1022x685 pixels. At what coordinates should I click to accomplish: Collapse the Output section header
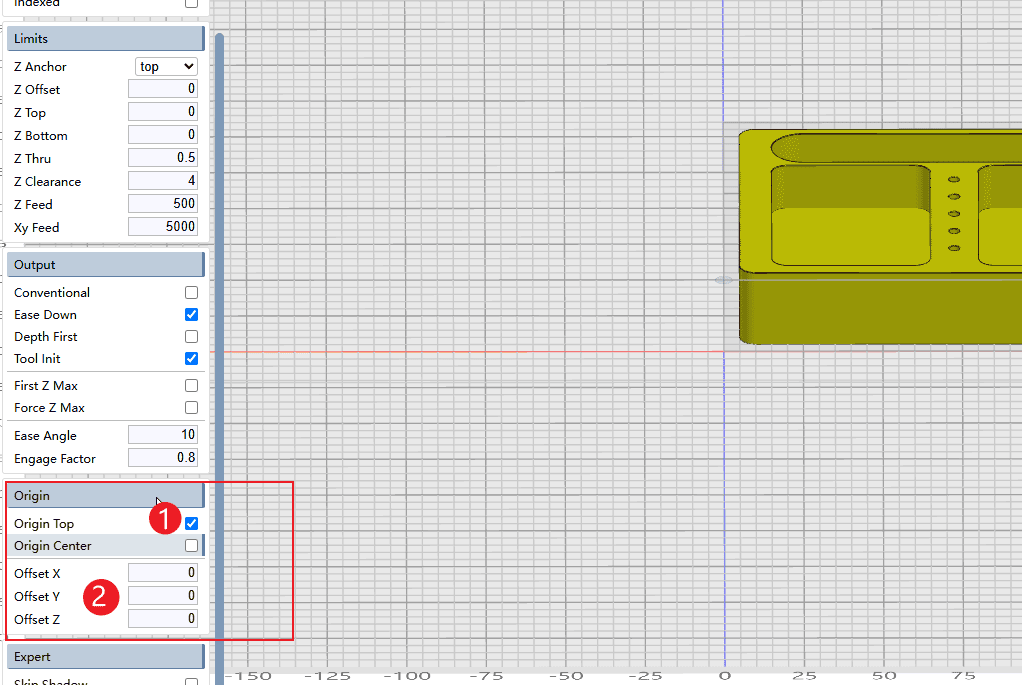105,265
